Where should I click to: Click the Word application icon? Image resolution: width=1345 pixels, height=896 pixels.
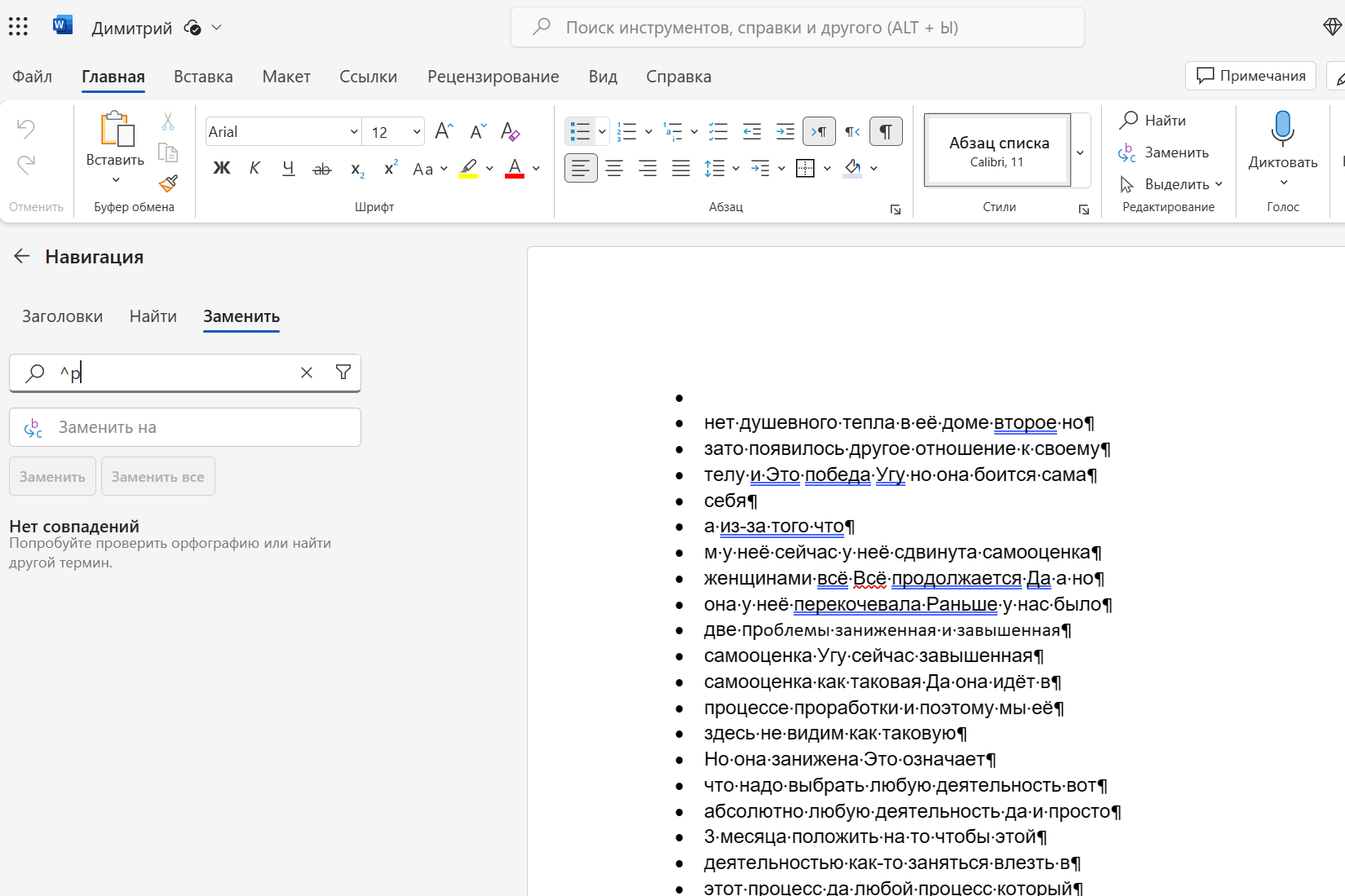point(62,26)
